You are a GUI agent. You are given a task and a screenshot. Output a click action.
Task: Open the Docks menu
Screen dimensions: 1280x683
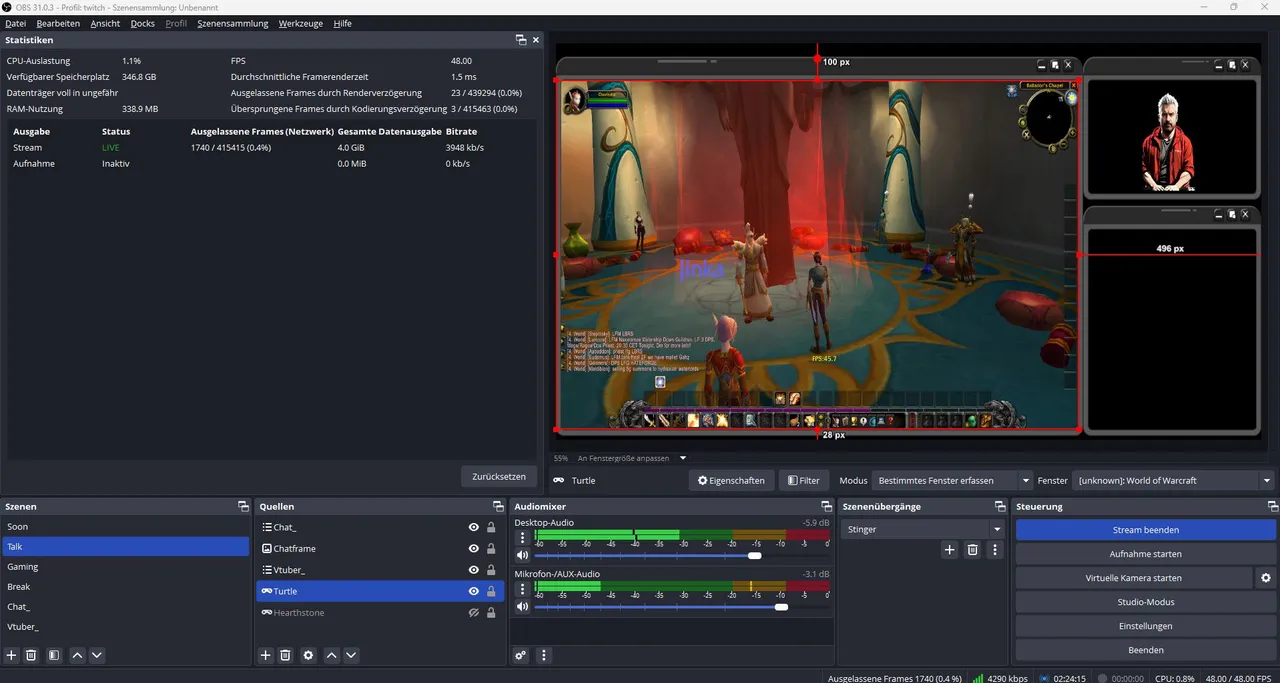[143, 23]
